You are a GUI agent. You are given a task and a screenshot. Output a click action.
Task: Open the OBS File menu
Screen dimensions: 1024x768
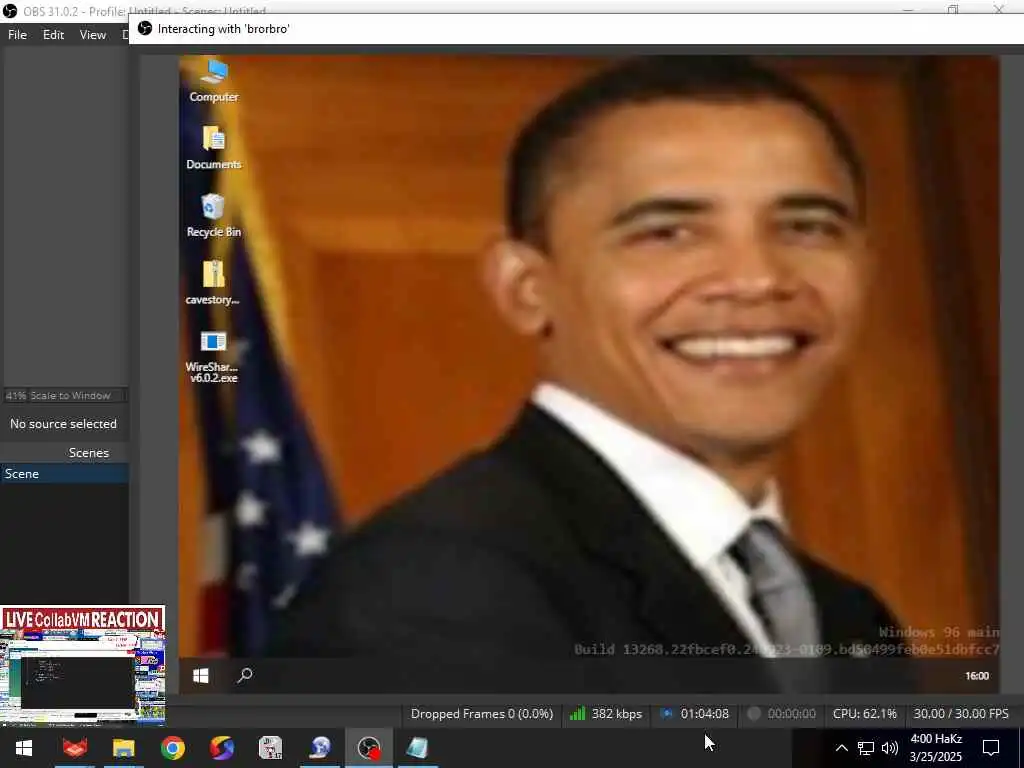(18, 35)
